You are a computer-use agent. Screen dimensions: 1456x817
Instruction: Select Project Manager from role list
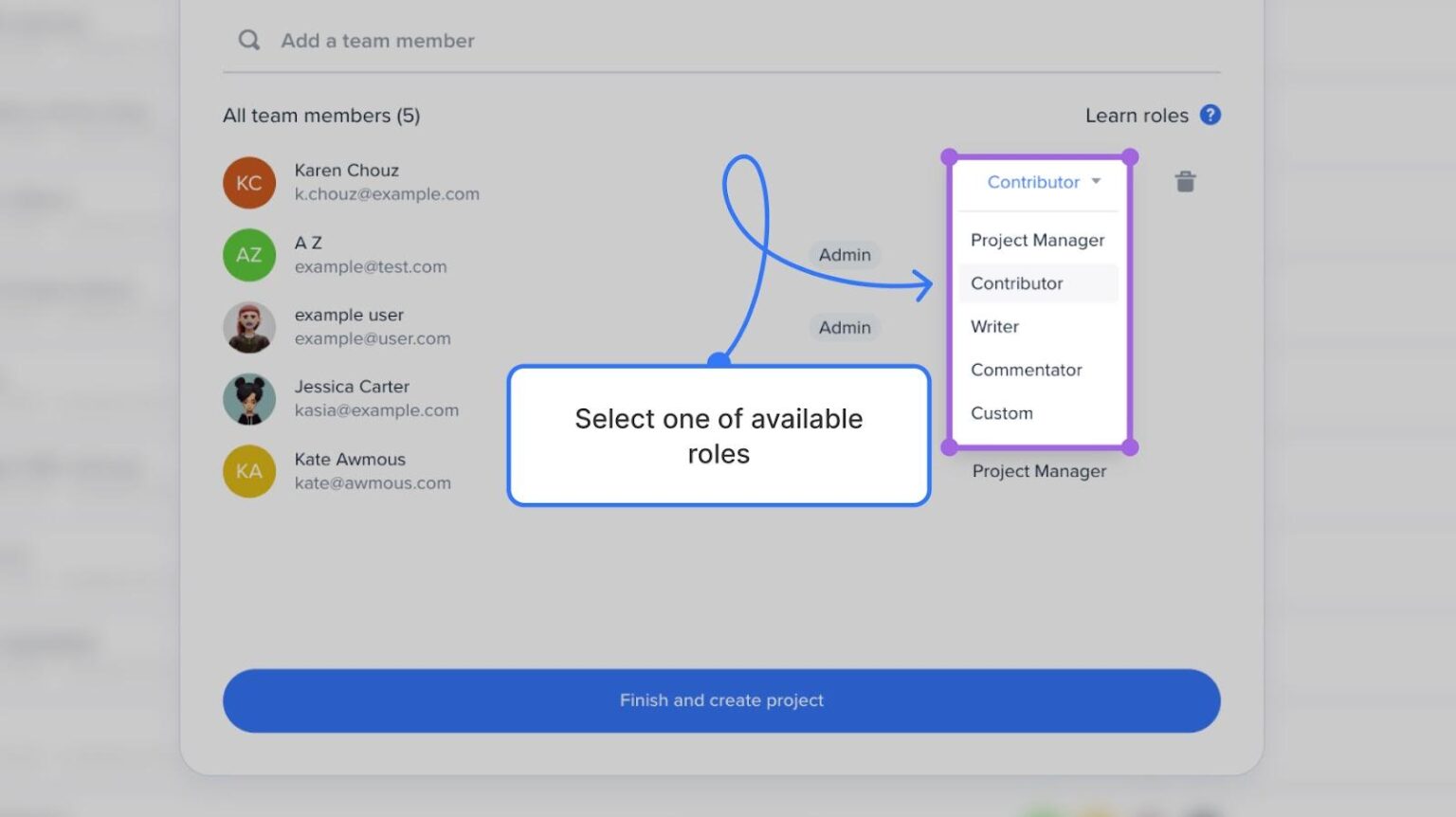pyautogui.click(x=1037, y=240)
